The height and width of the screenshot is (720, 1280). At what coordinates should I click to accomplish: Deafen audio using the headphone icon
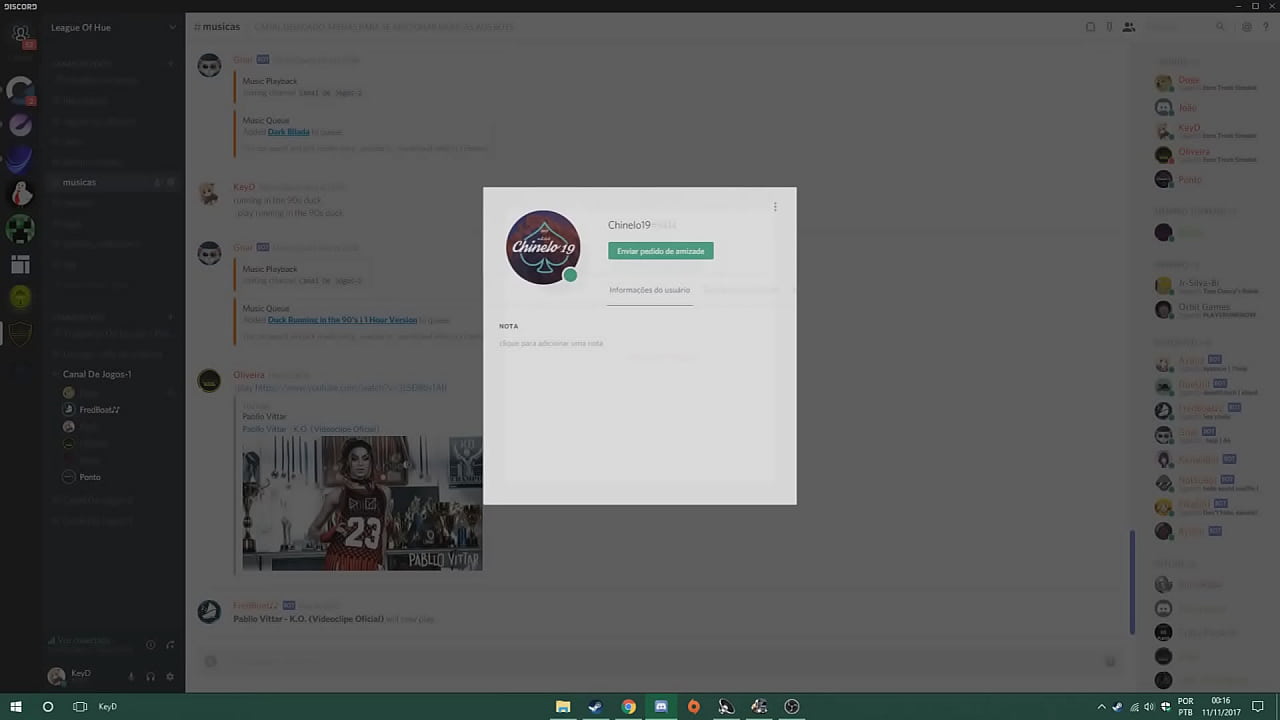click(150, 677)
